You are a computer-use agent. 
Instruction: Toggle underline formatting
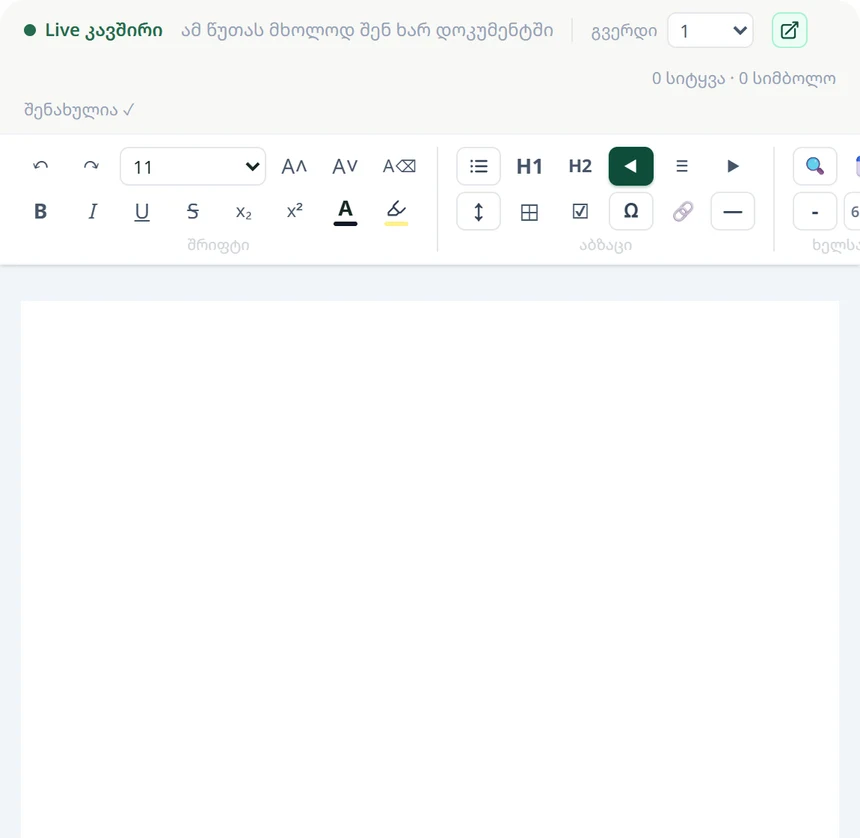click(x=142, y=211)
